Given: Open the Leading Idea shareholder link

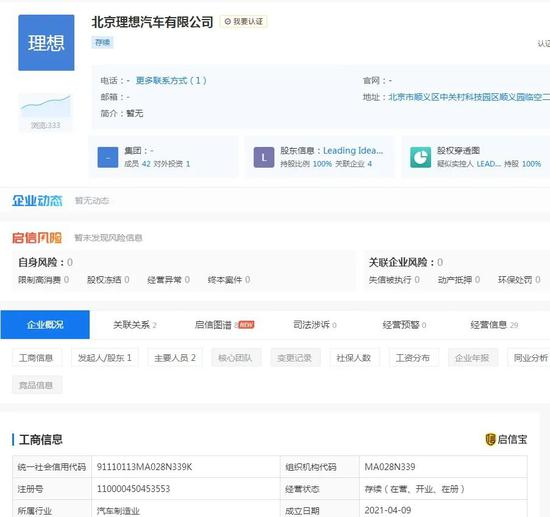Looking at the screenshot, I should (353, 150).
